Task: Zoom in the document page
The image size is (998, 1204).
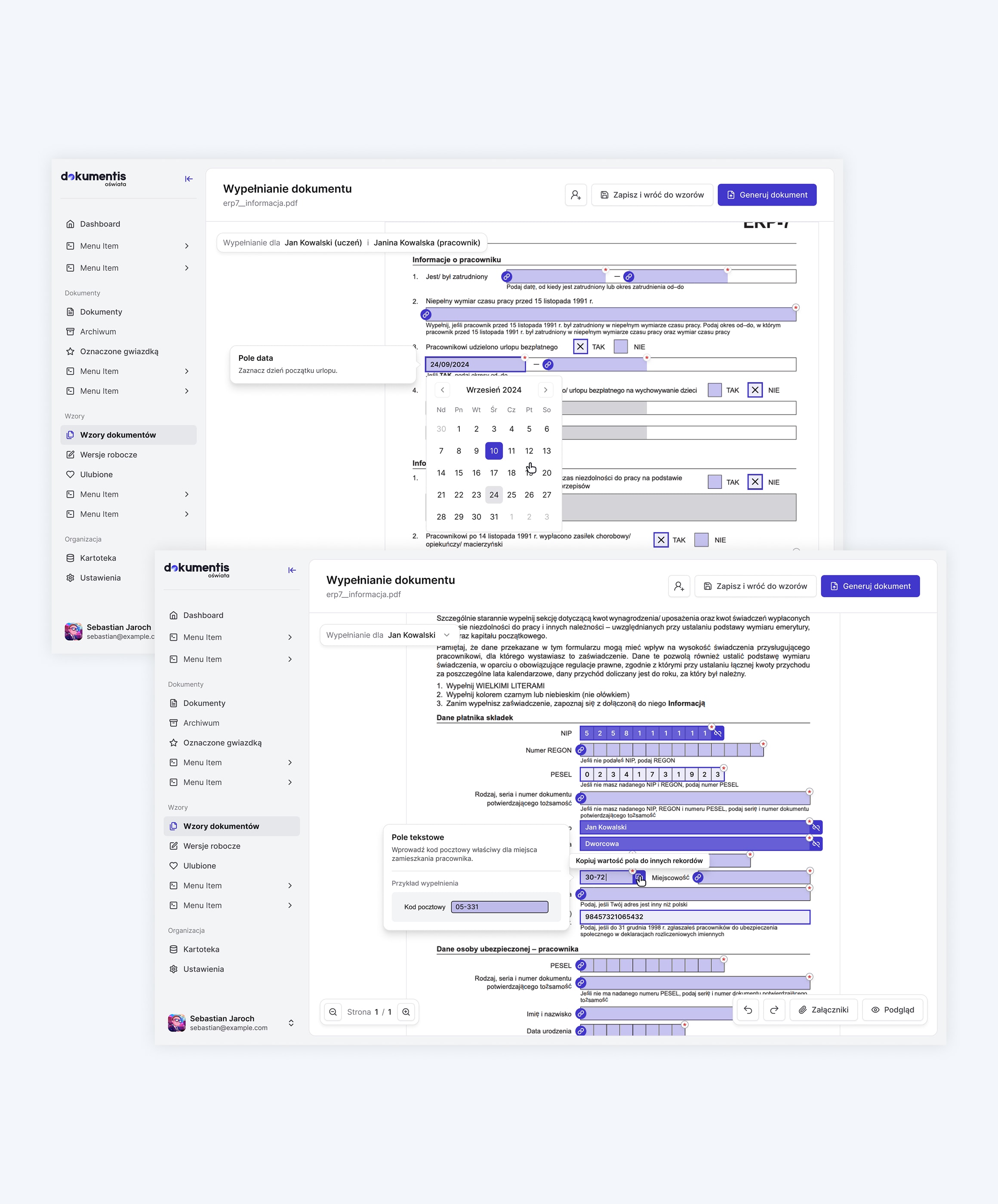Action: [406, 1012]
